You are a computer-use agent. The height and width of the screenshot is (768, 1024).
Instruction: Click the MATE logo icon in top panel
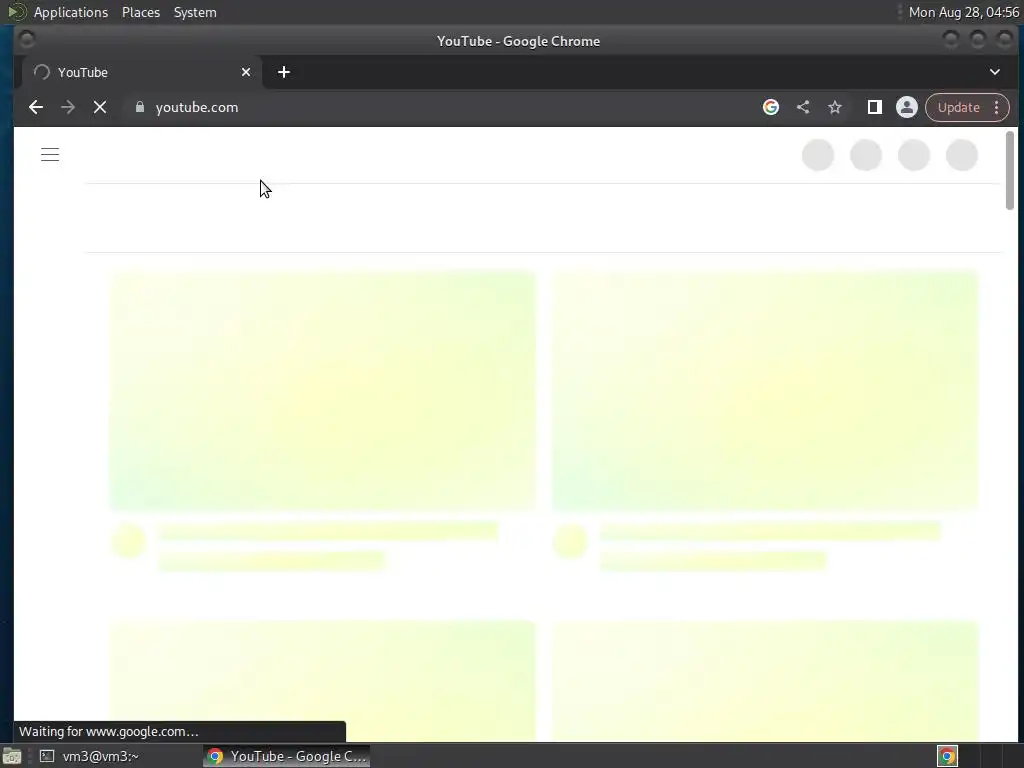point(16,12)
